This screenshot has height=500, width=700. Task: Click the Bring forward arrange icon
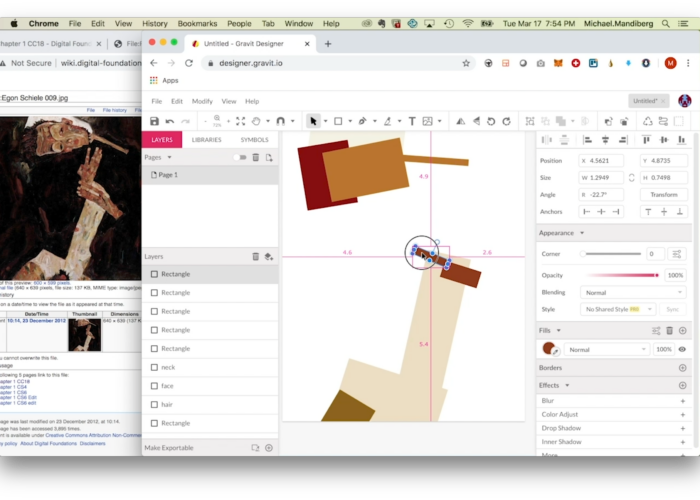pos(608,121)
